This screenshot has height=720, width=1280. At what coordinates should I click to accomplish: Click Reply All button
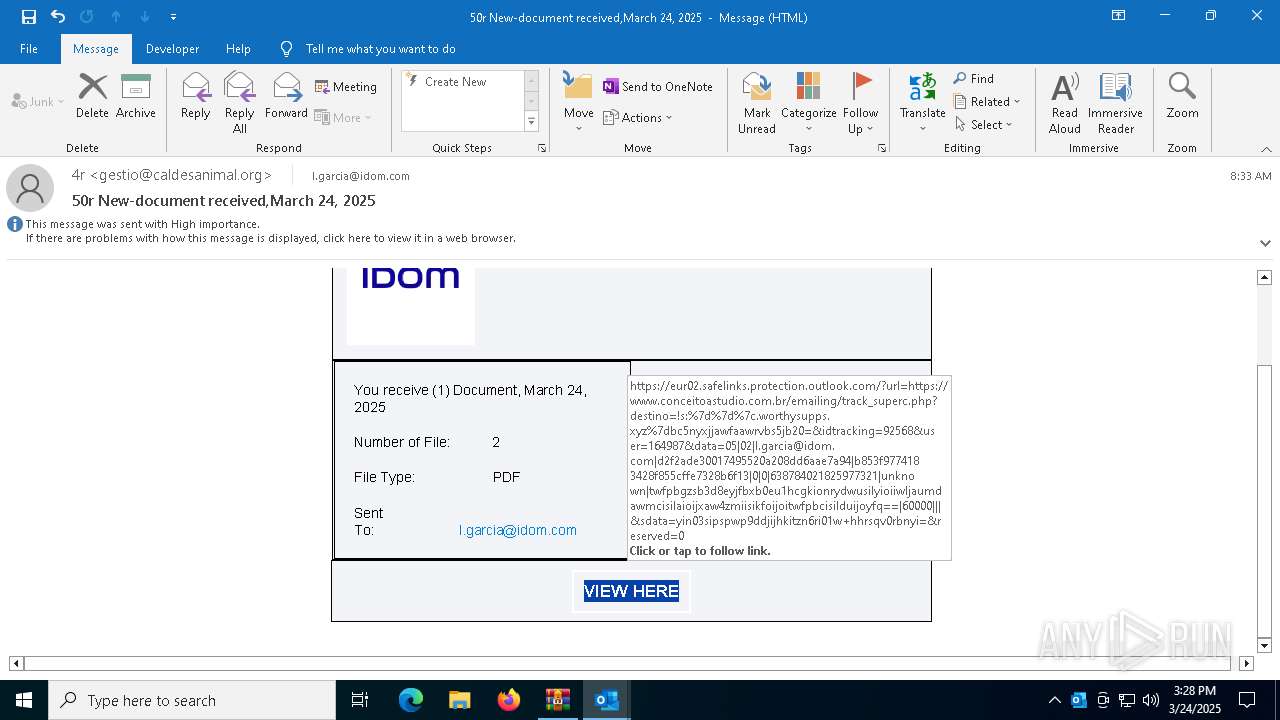(239, 103)
